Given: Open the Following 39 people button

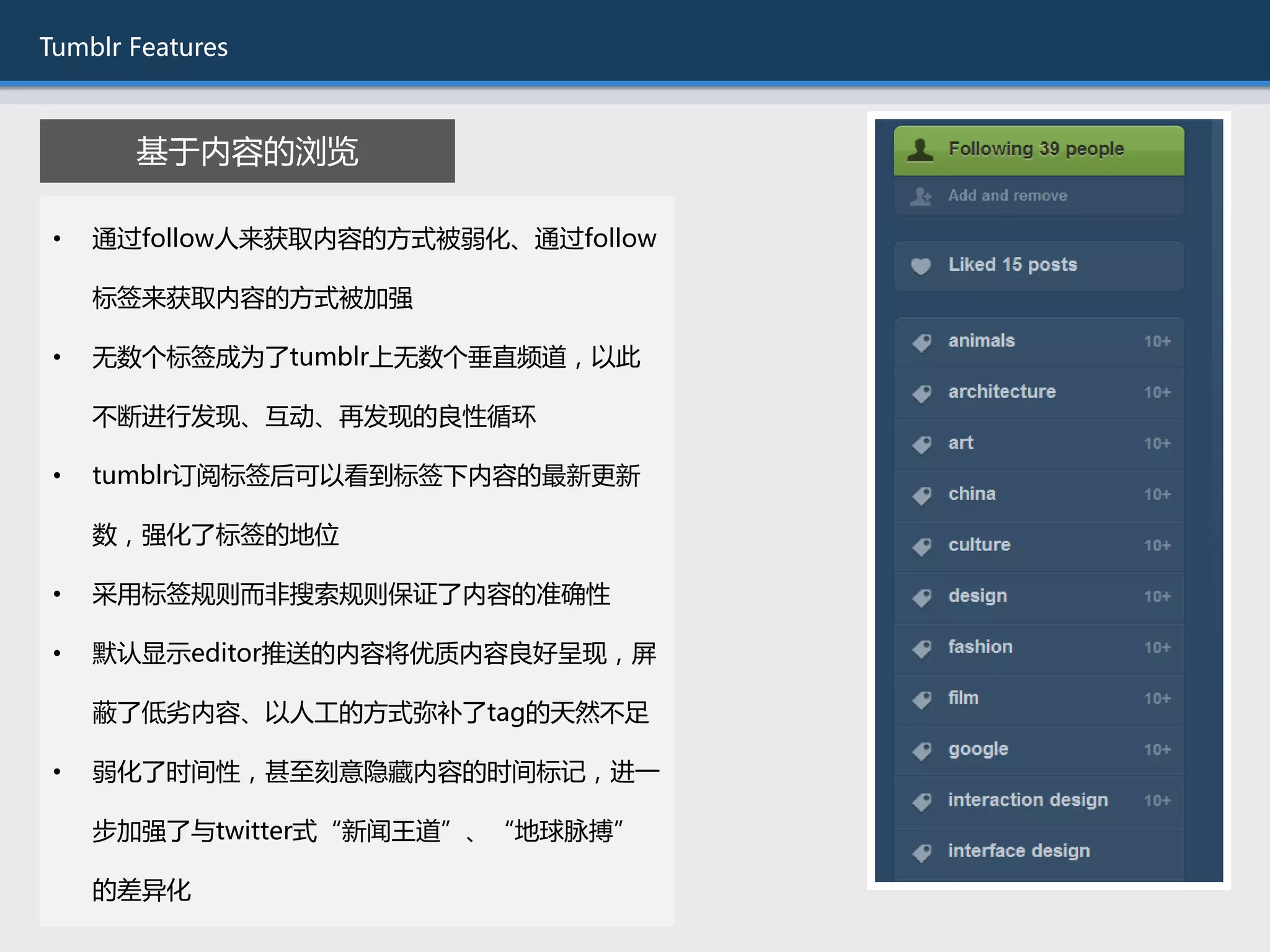Looking at the screenshot, I should click(1039, 151).
